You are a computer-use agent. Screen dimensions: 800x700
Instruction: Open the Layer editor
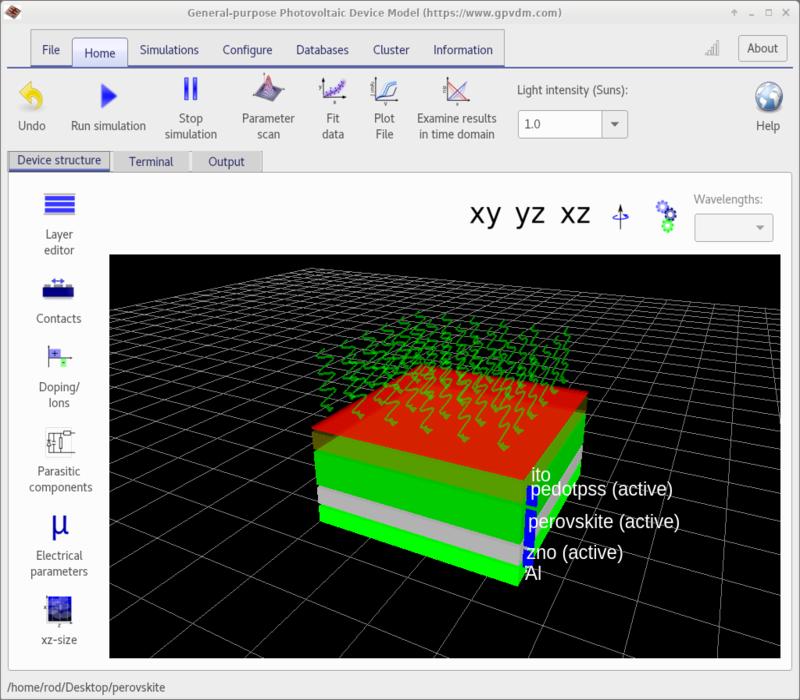click(x=59, y=205)
